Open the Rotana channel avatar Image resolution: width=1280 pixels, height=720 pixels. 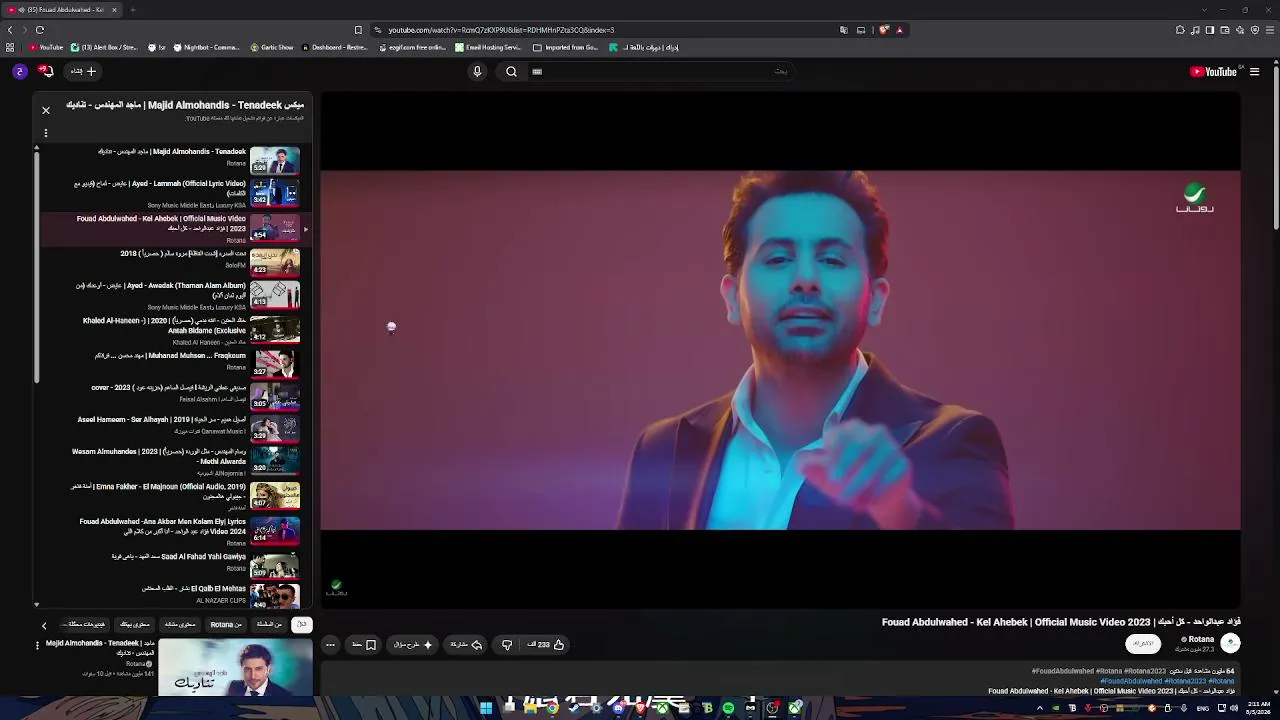1231,644
